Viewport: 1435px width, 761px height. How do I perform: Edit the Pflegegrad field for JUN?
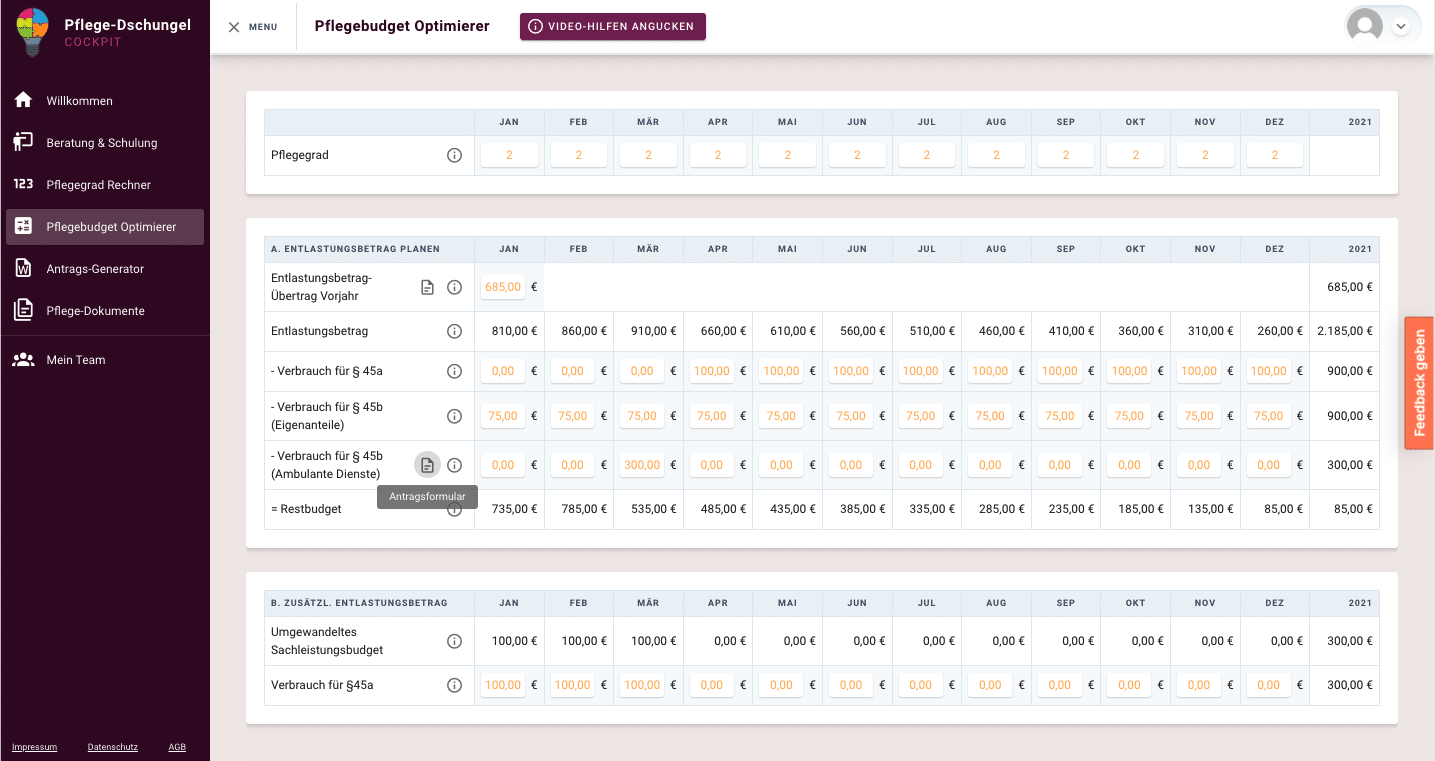pos(857,155)
